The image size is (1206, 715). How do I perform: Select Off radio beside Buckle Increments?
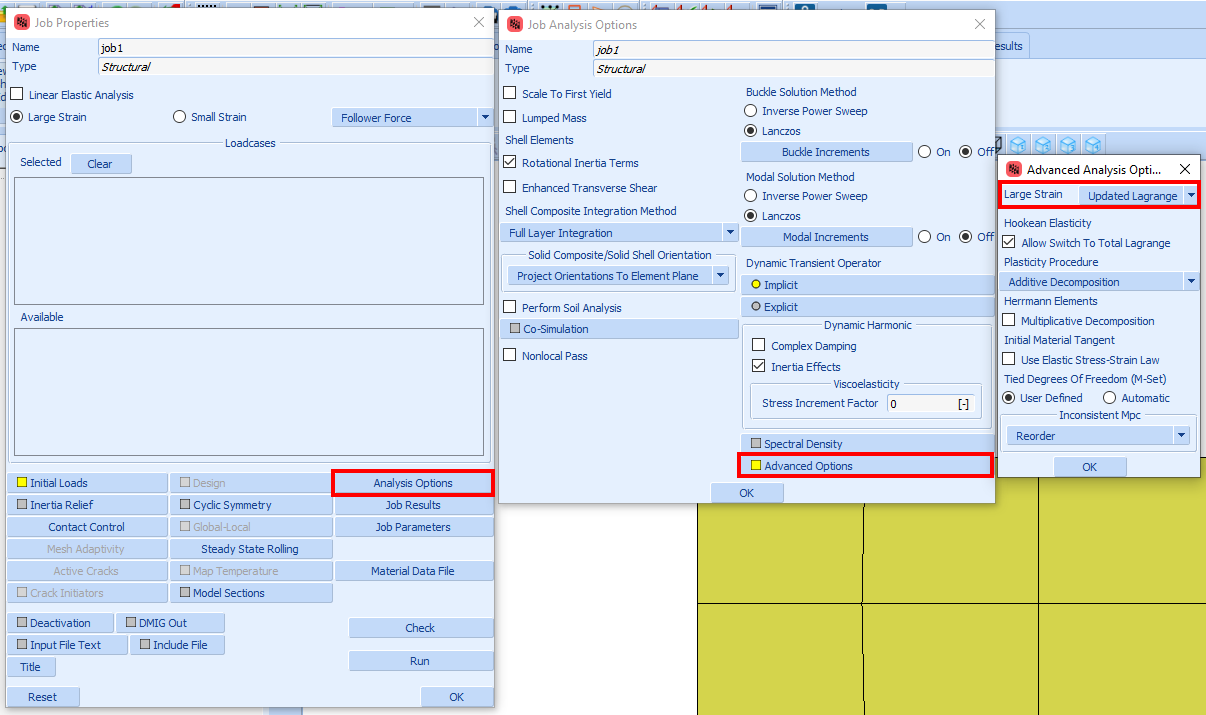click(965, 152)
